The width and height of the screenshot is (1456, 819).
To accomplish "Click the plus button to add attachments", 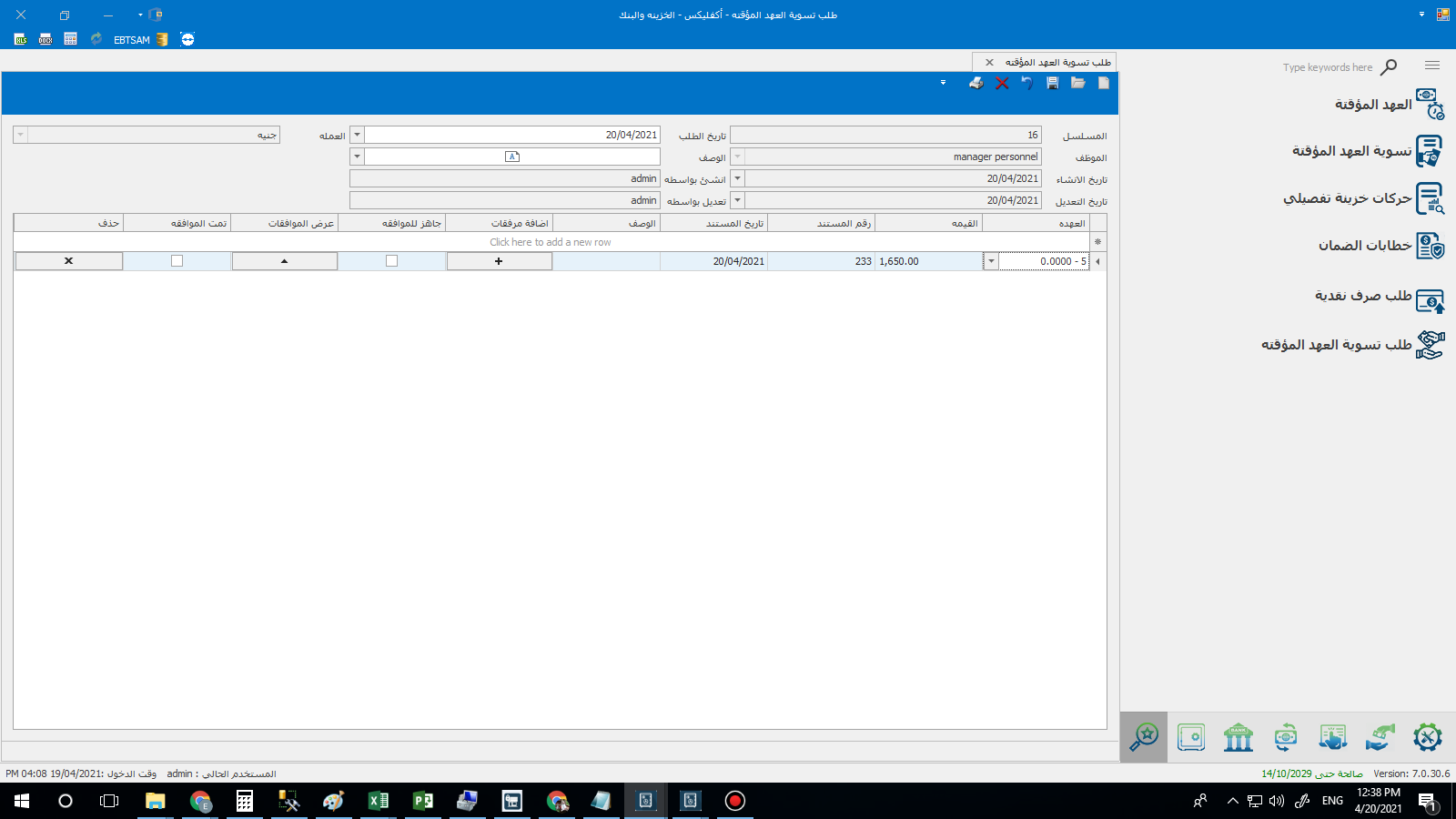I will [499, 261].
